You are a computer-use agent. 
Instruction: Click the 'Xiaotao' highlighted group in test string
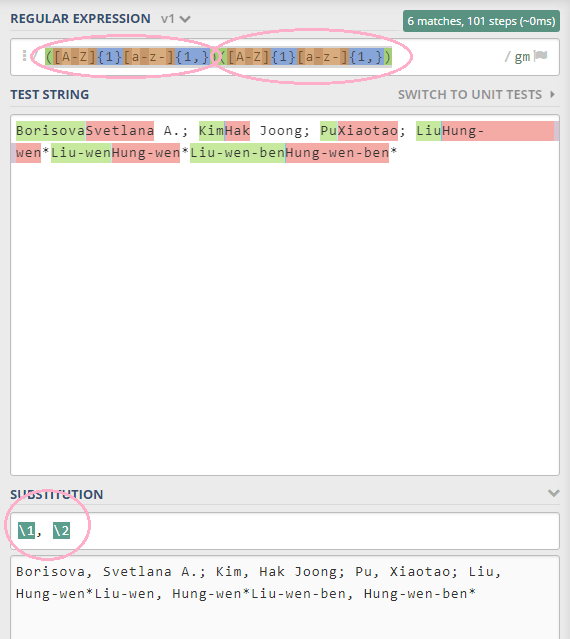368,131
